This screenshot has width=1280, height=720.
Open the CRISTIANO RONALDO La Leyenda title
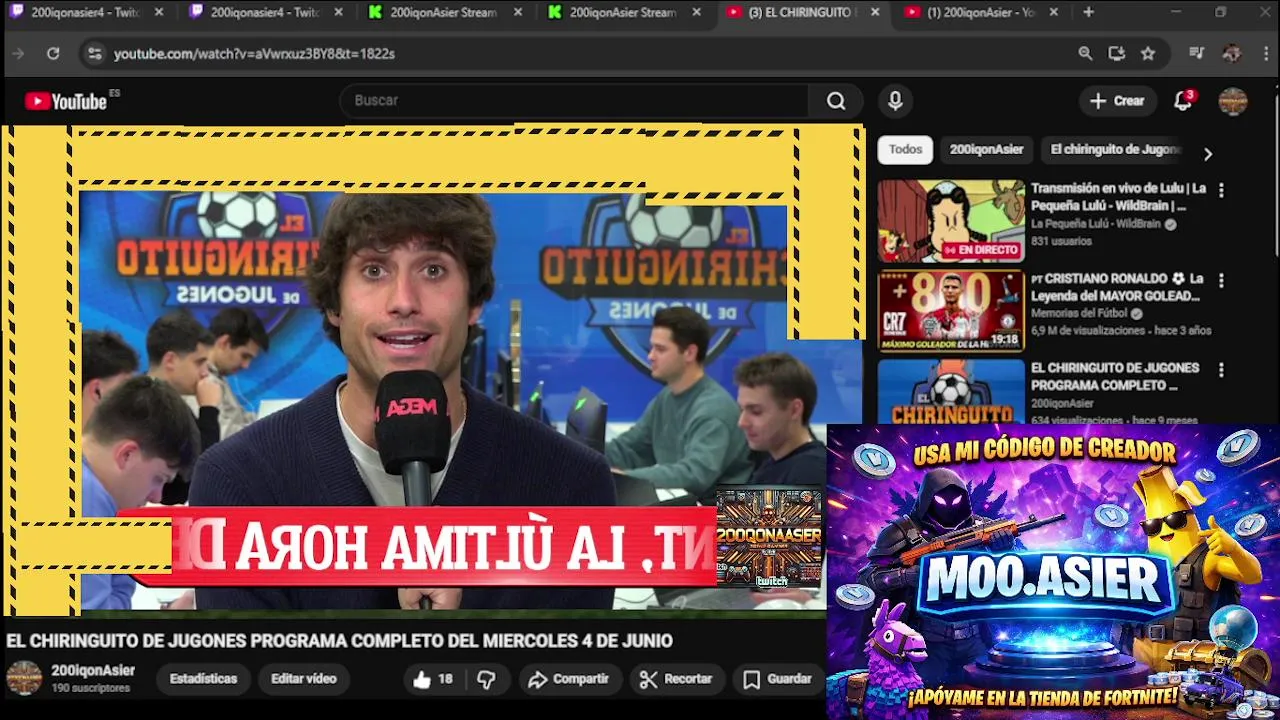(x=1116, y=287)
